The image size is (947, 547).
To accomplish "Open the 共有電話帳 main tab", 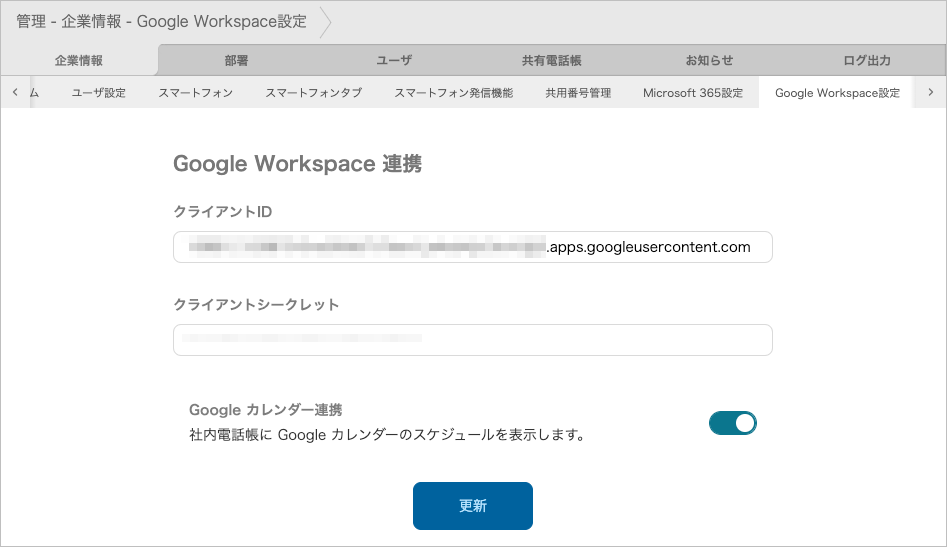I will tap(551, 61).
